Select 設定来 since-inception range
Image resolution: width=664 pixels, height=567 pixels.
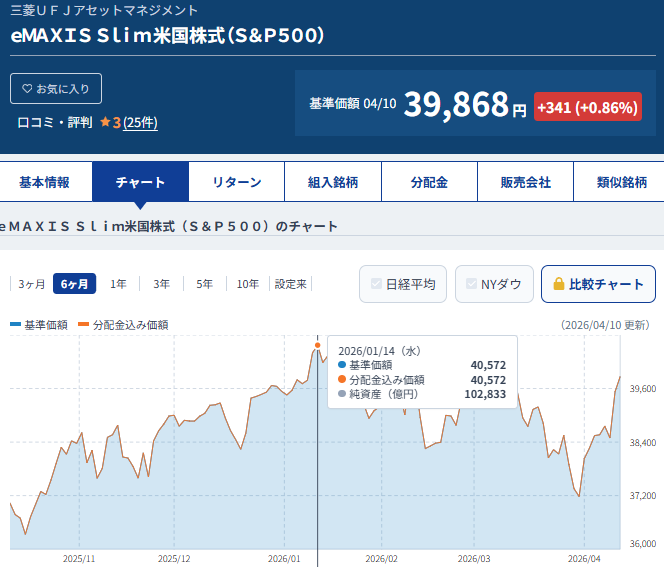point(290,284)
